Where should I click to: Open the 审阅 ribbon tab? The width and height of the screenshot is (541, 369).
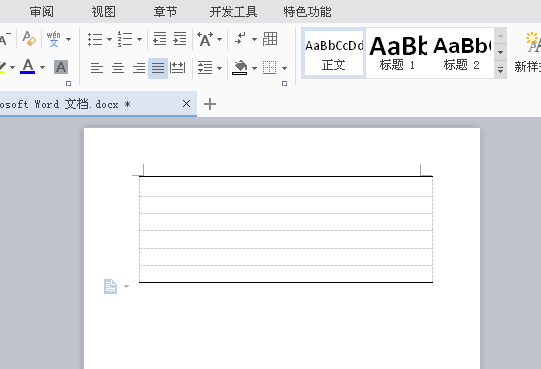point(41,12)
